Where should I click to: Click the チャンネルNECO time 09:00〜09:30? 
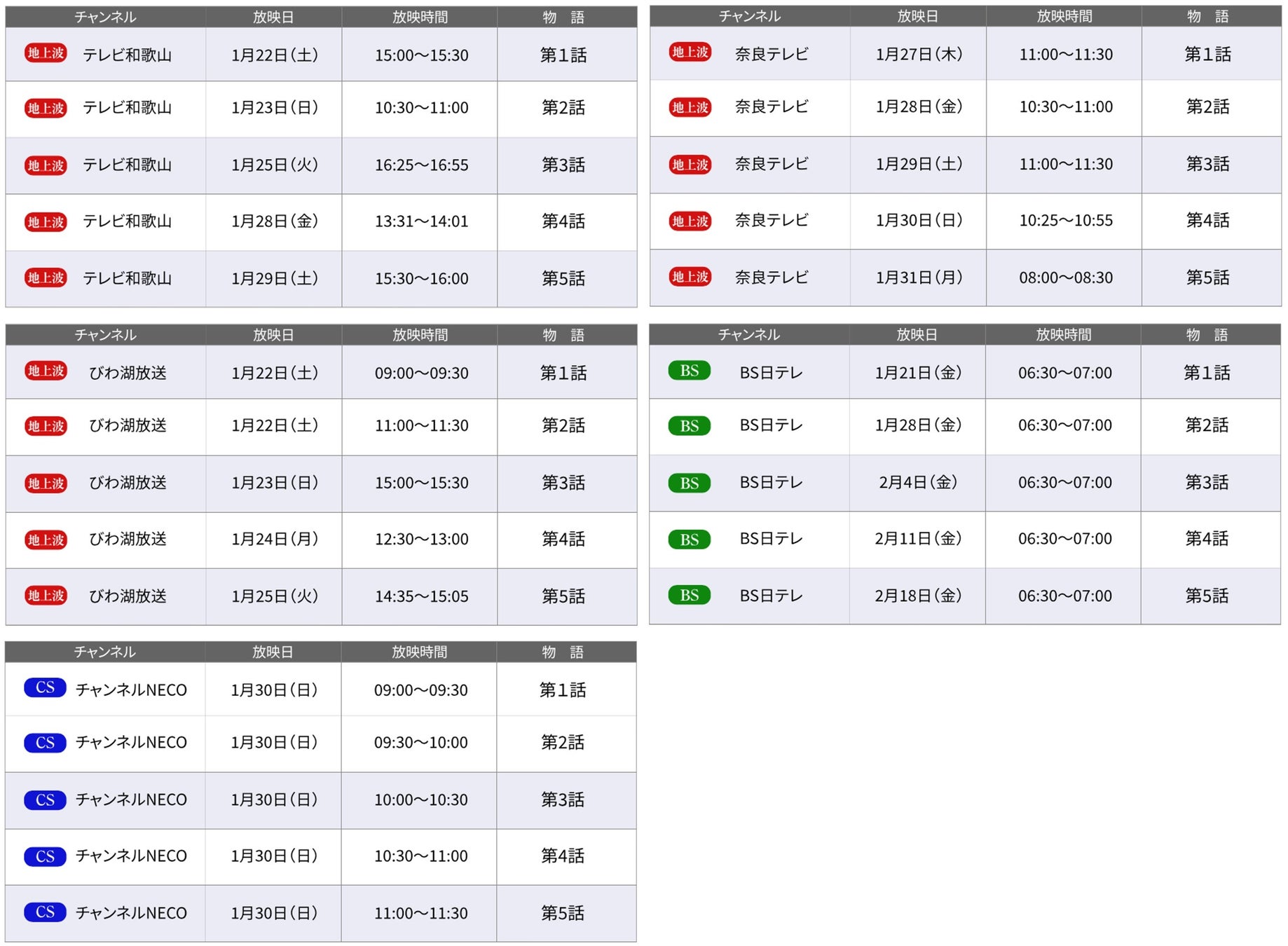420,690
